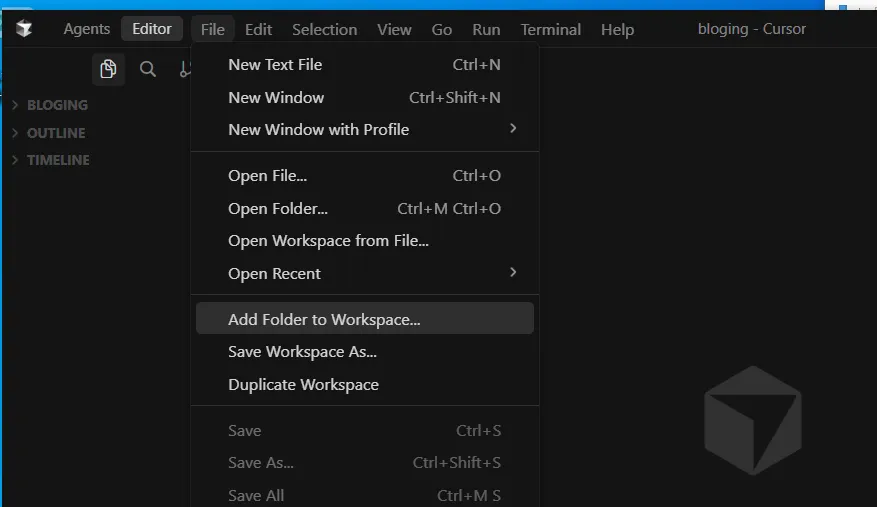Viewport: 877px width, 507px height.
Task: Open the Explorer files icon
Action: click(x=108, y=69)
